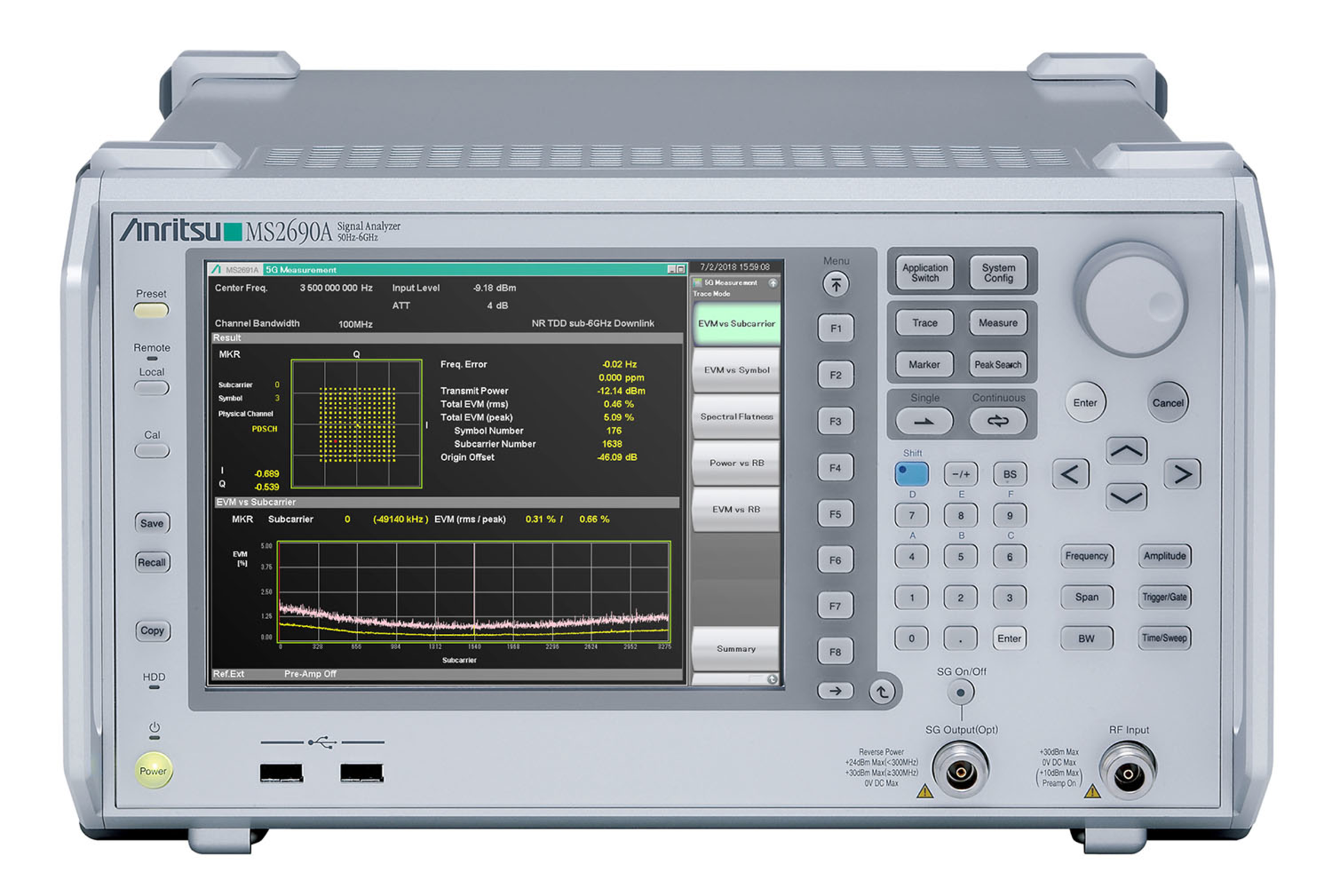Select EVM vs Symbol trace mode
The image size is (1332, 896).
735,370
